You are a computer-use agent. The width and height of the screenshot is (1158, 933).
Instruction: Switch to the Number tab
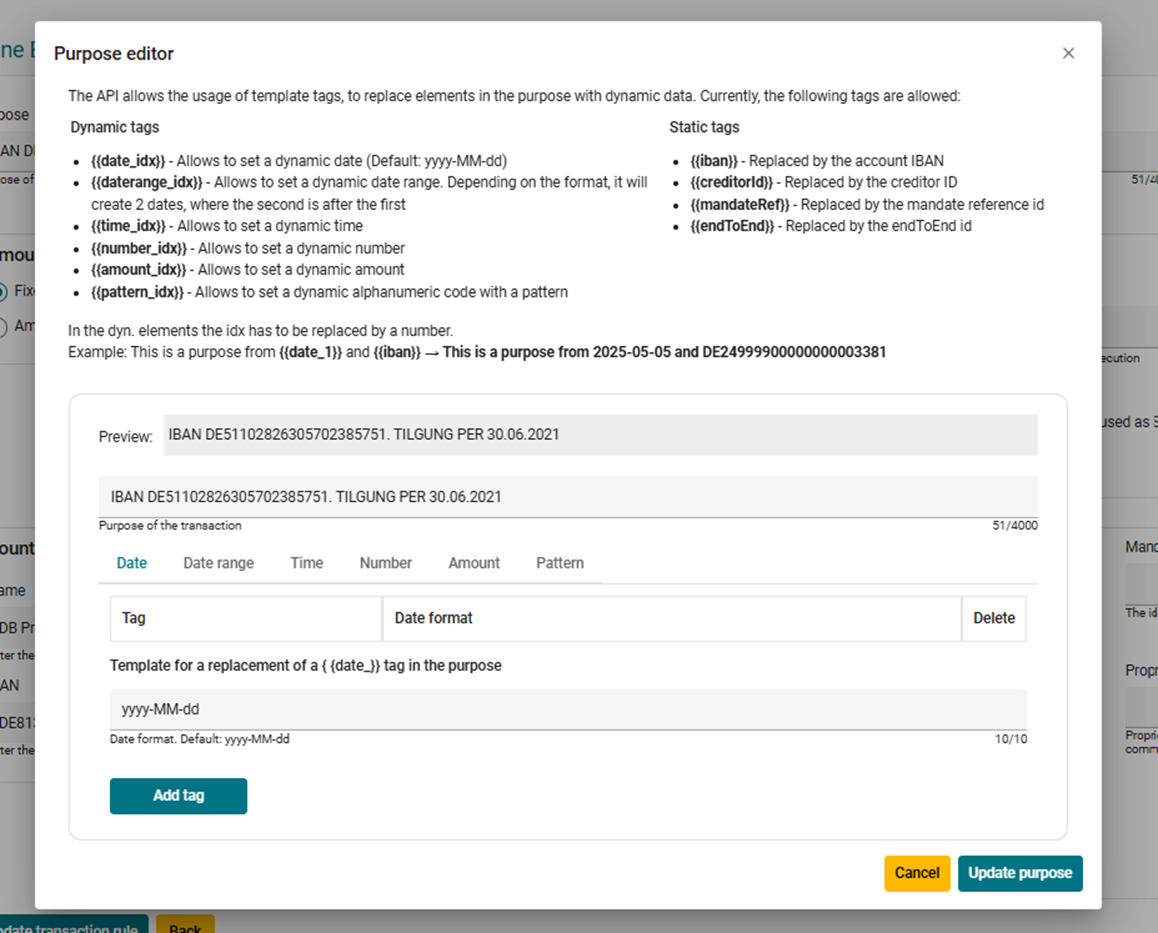[x=385, y=563]
